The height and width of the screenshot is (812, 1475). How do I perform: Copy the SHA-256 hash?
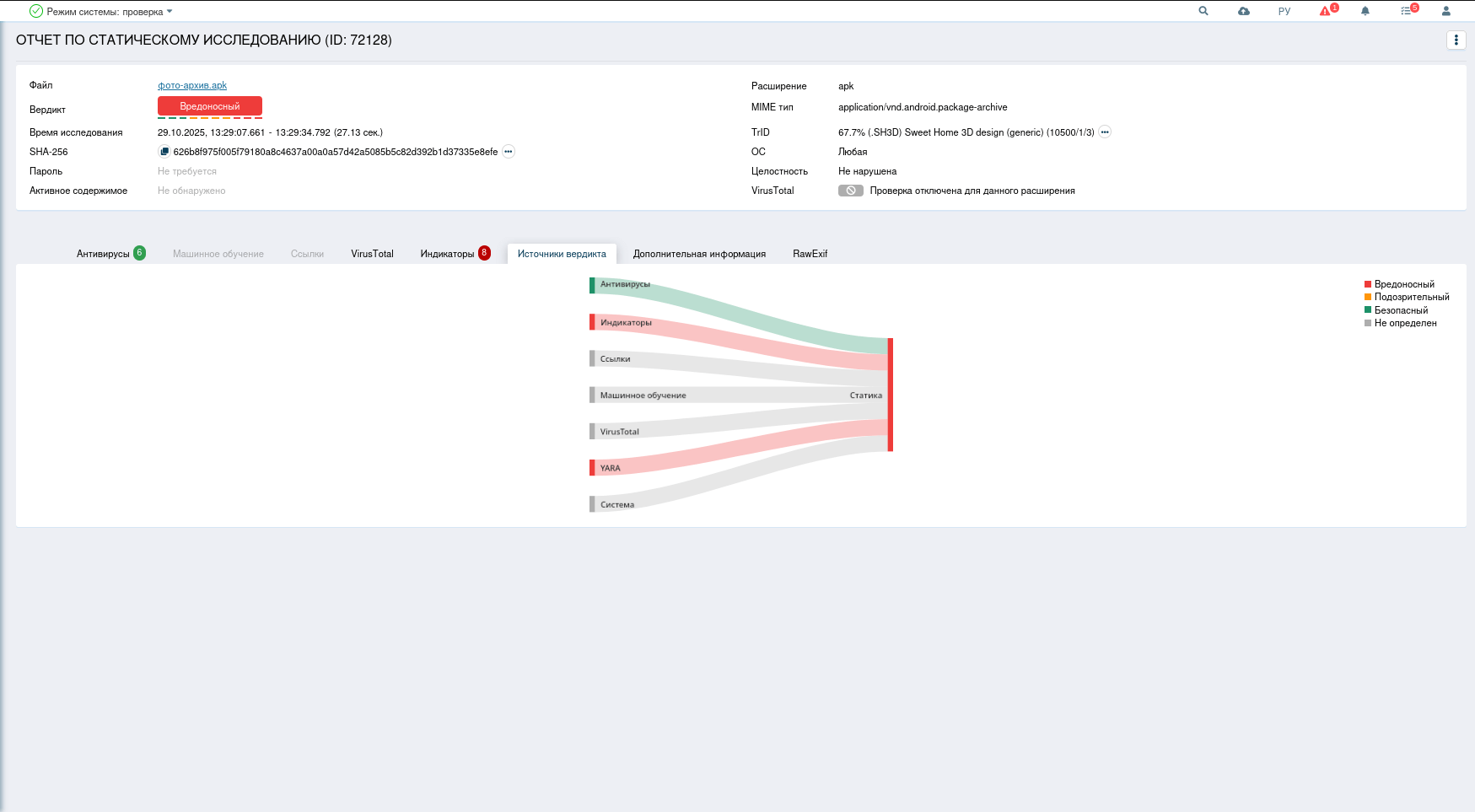coord(164,152)
